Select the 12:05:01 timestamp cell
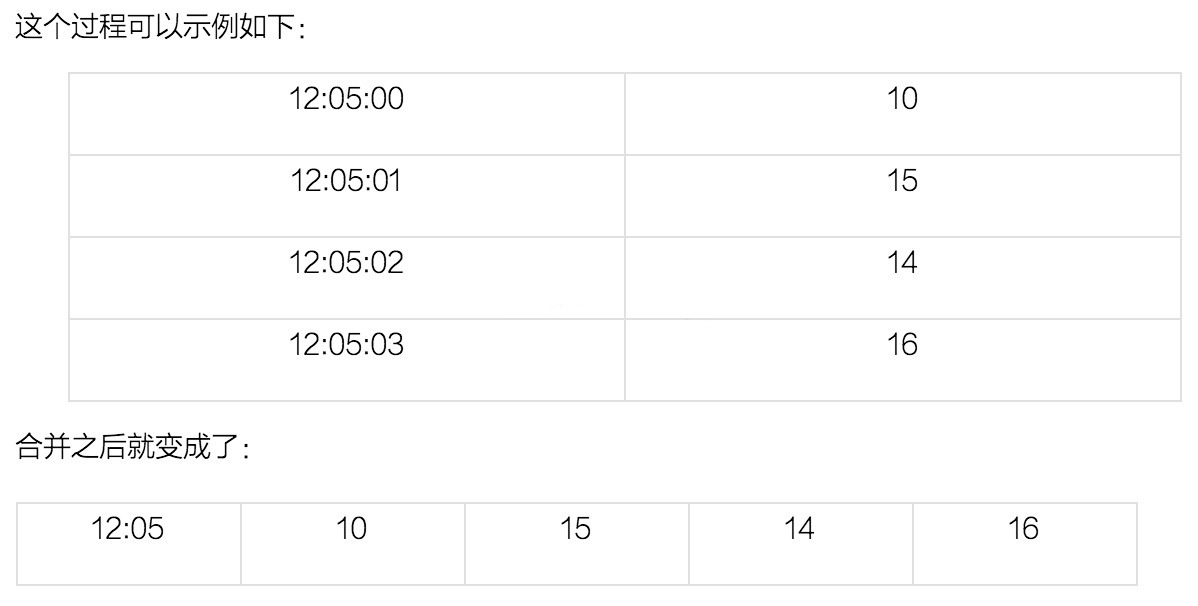1198x606 pixels. coord(347,196)
